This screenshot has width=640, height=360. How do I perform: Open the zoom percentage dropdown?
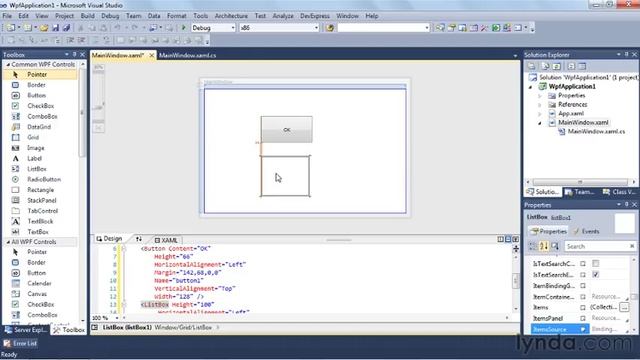(x=117, y=318)
